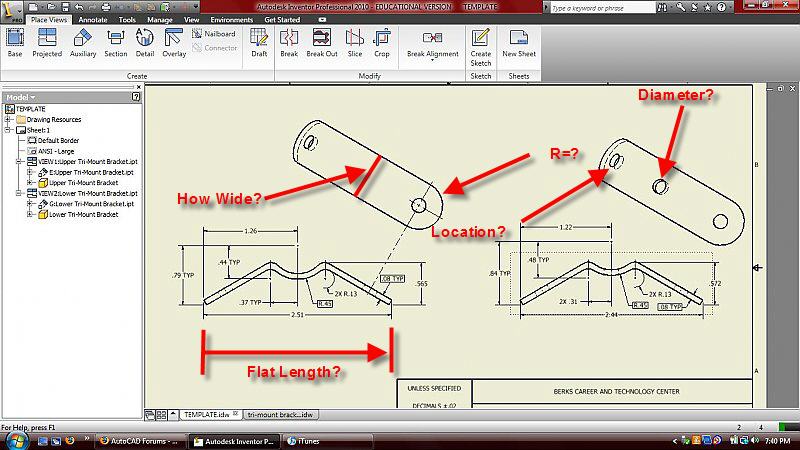Toggle ribbon minimize button next to Get Started

(322, 20)
